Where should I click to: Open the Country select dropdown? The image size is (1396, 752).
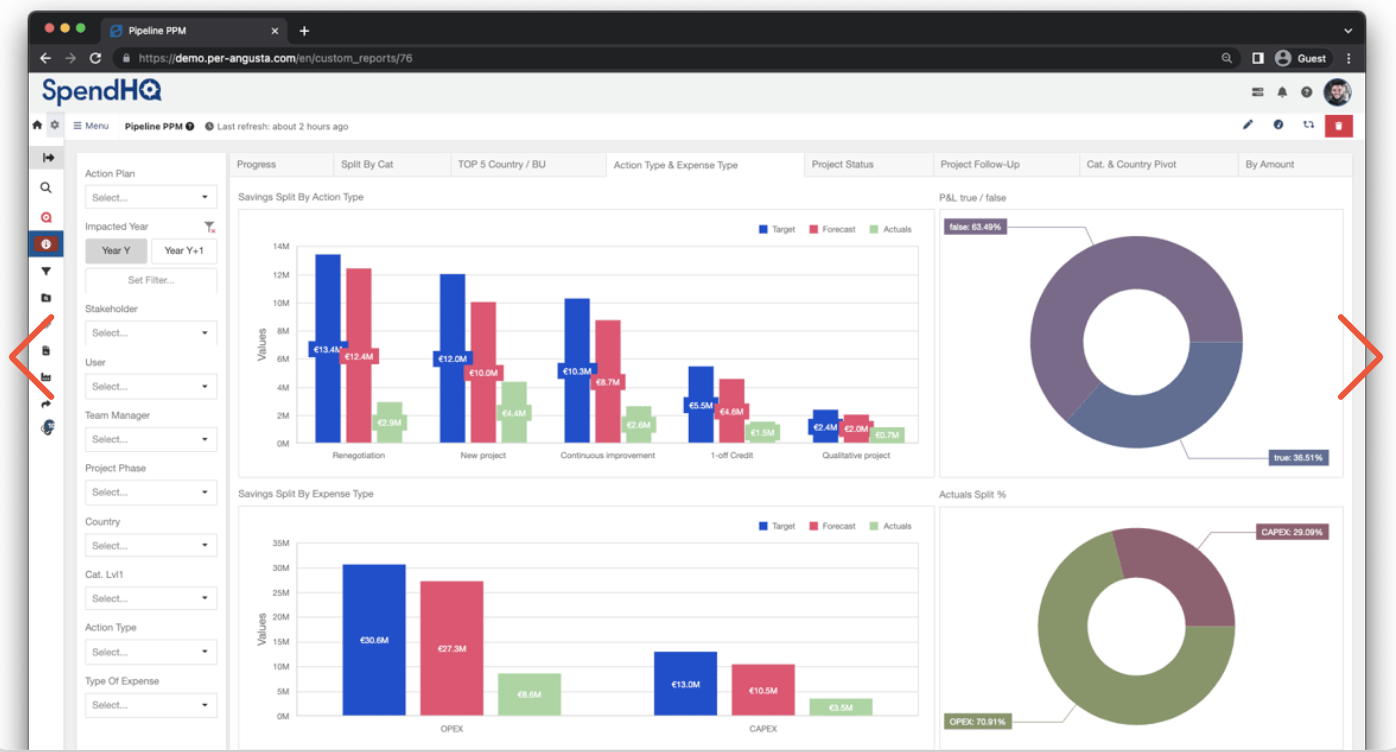(x=151, y=546)
